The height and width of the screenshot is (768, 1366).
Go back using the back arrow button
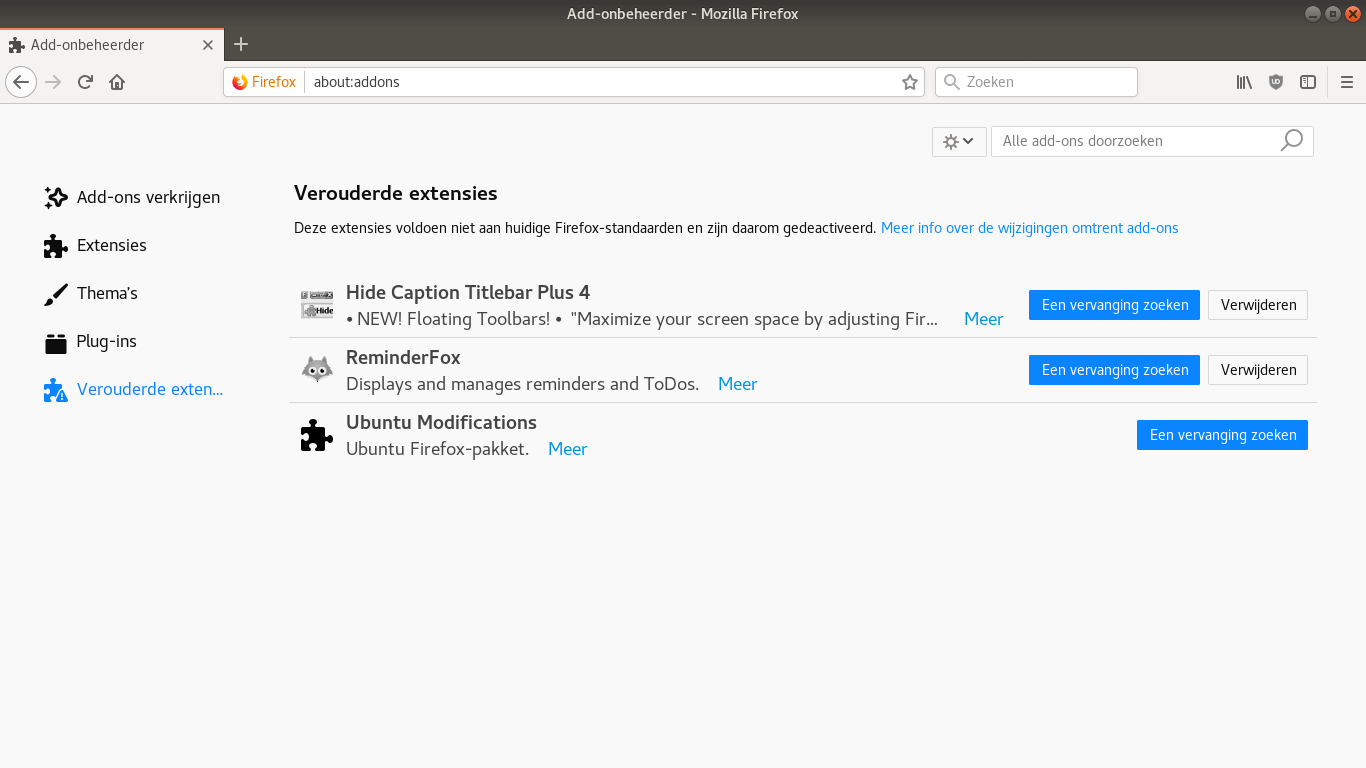21,82
